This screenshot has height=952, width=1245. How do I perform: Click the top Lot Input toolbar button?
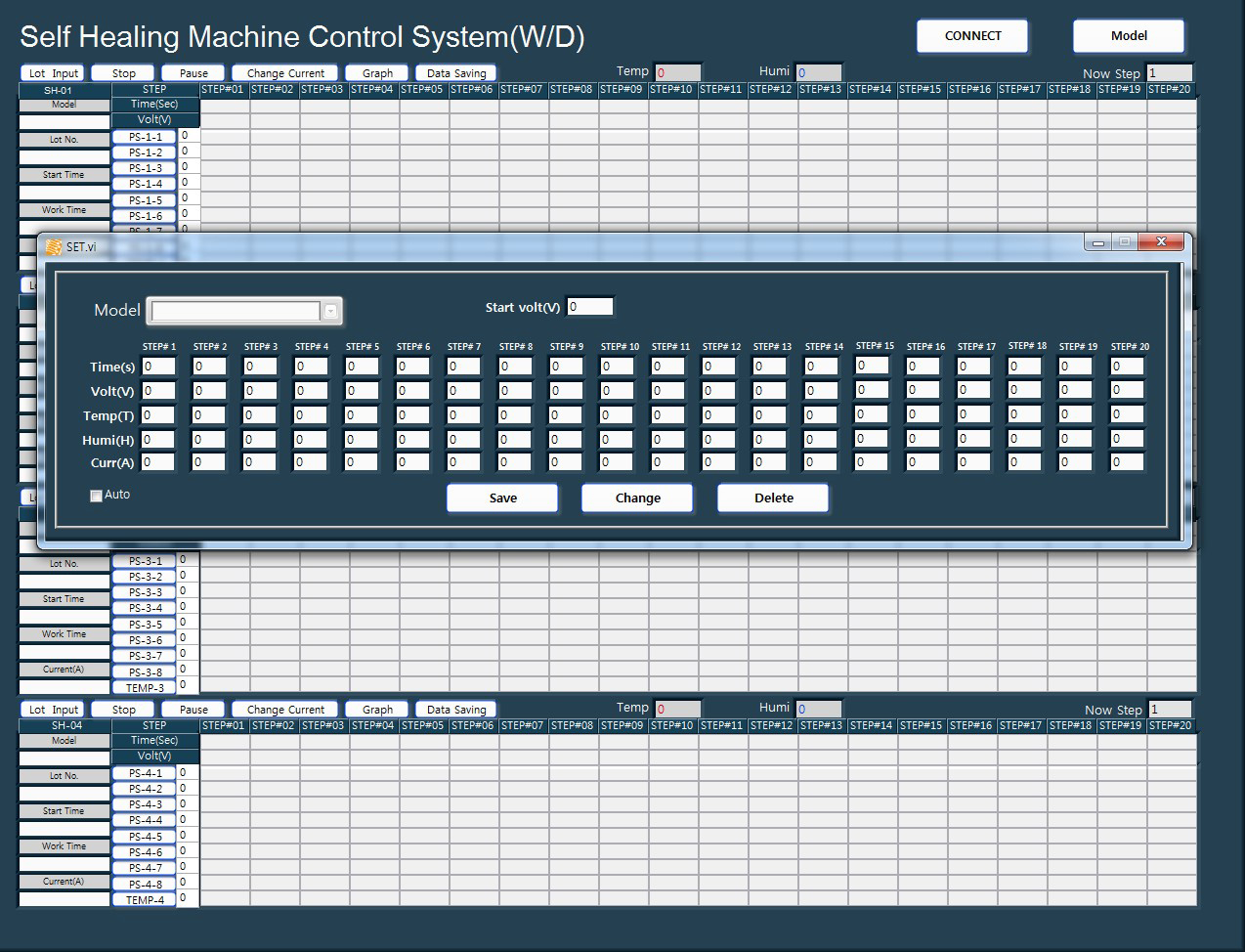[53, 73]
